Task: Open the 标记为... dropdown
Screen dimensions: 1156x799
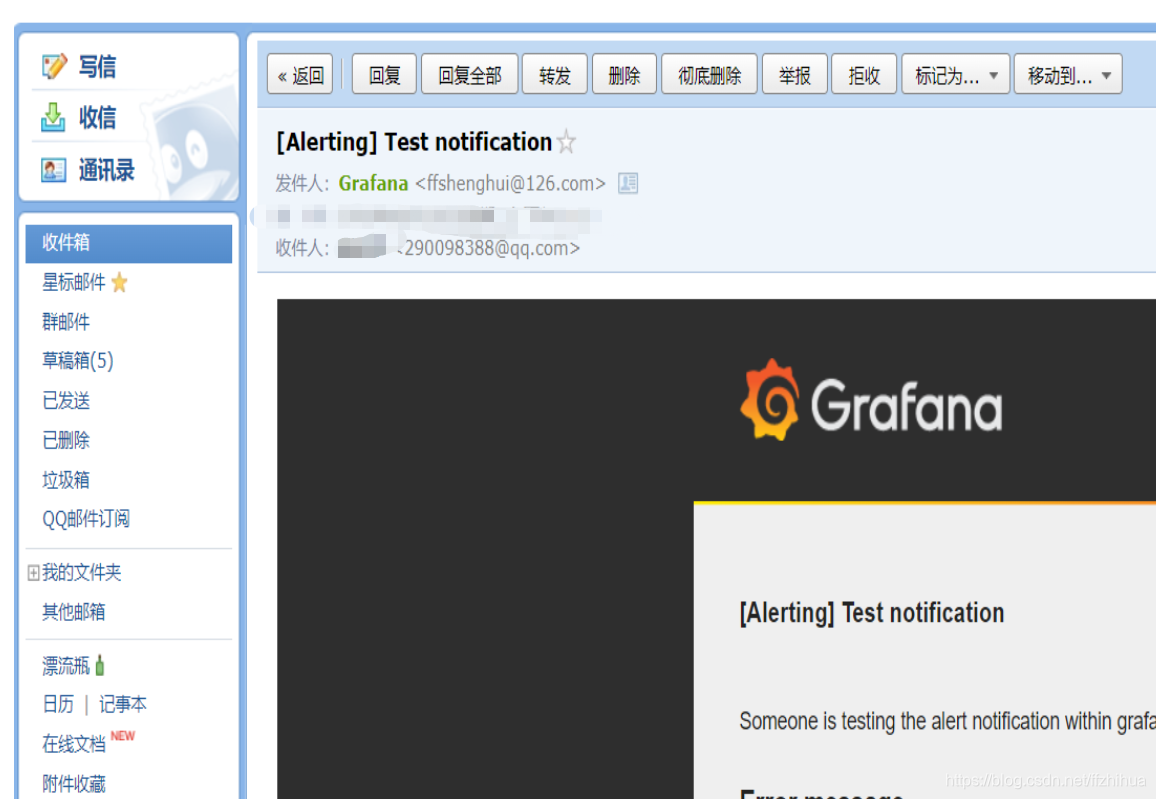Action: point(956,74)
